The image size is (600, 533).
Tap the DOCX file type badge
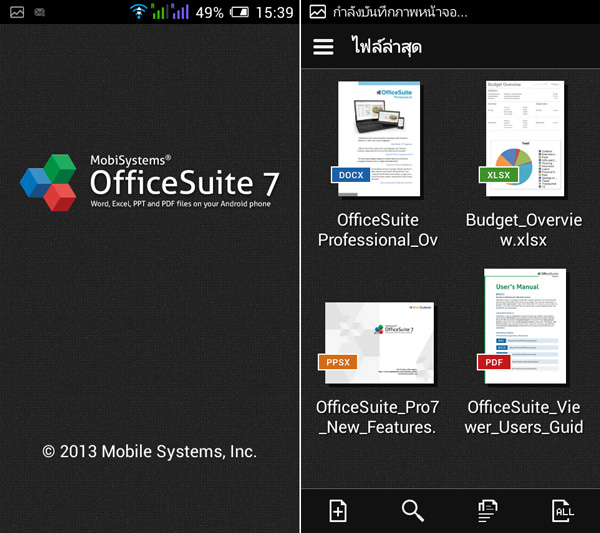[x=351, y=175]
